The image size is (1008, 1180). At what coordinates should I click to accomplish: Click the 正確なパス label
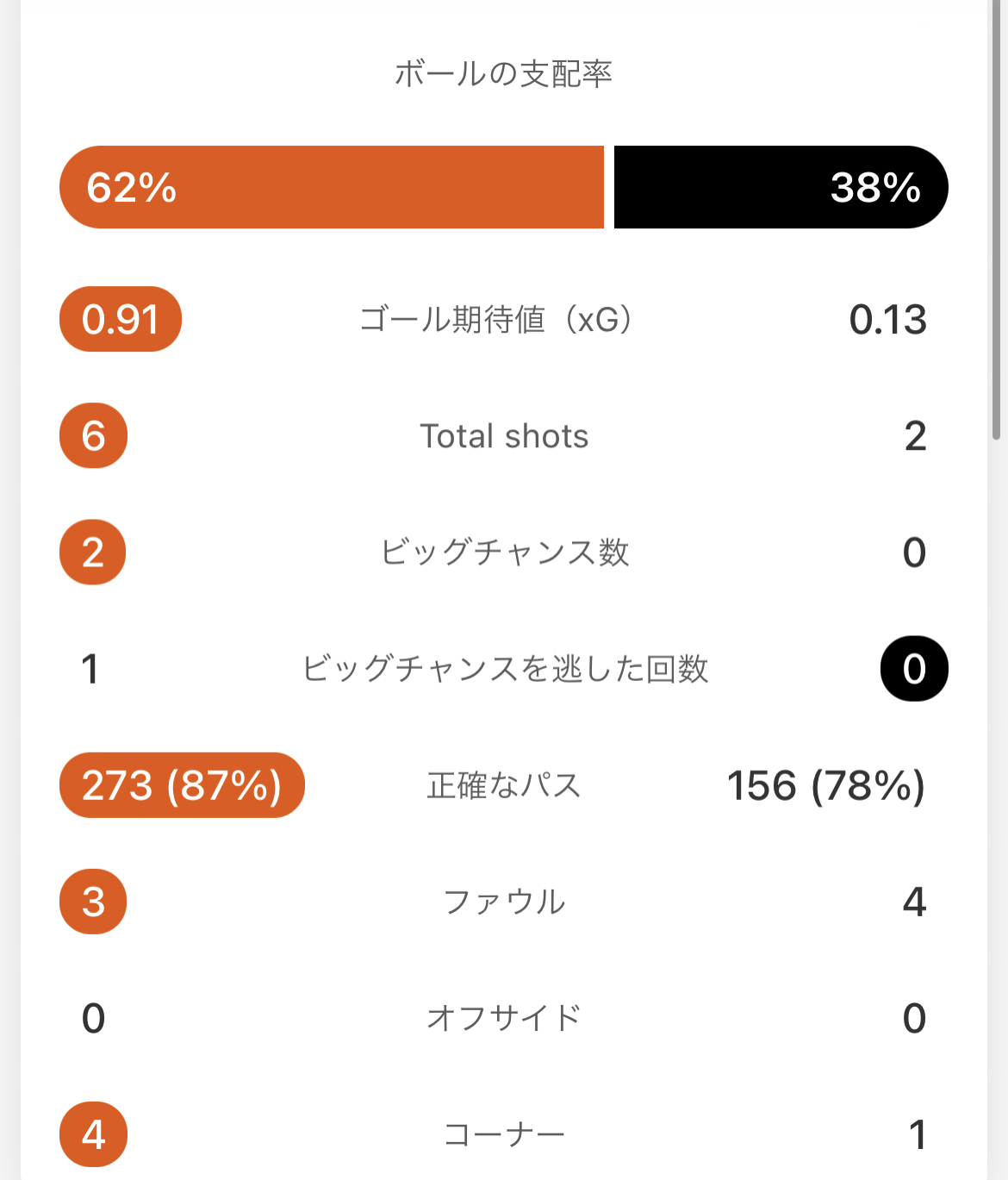504,785
